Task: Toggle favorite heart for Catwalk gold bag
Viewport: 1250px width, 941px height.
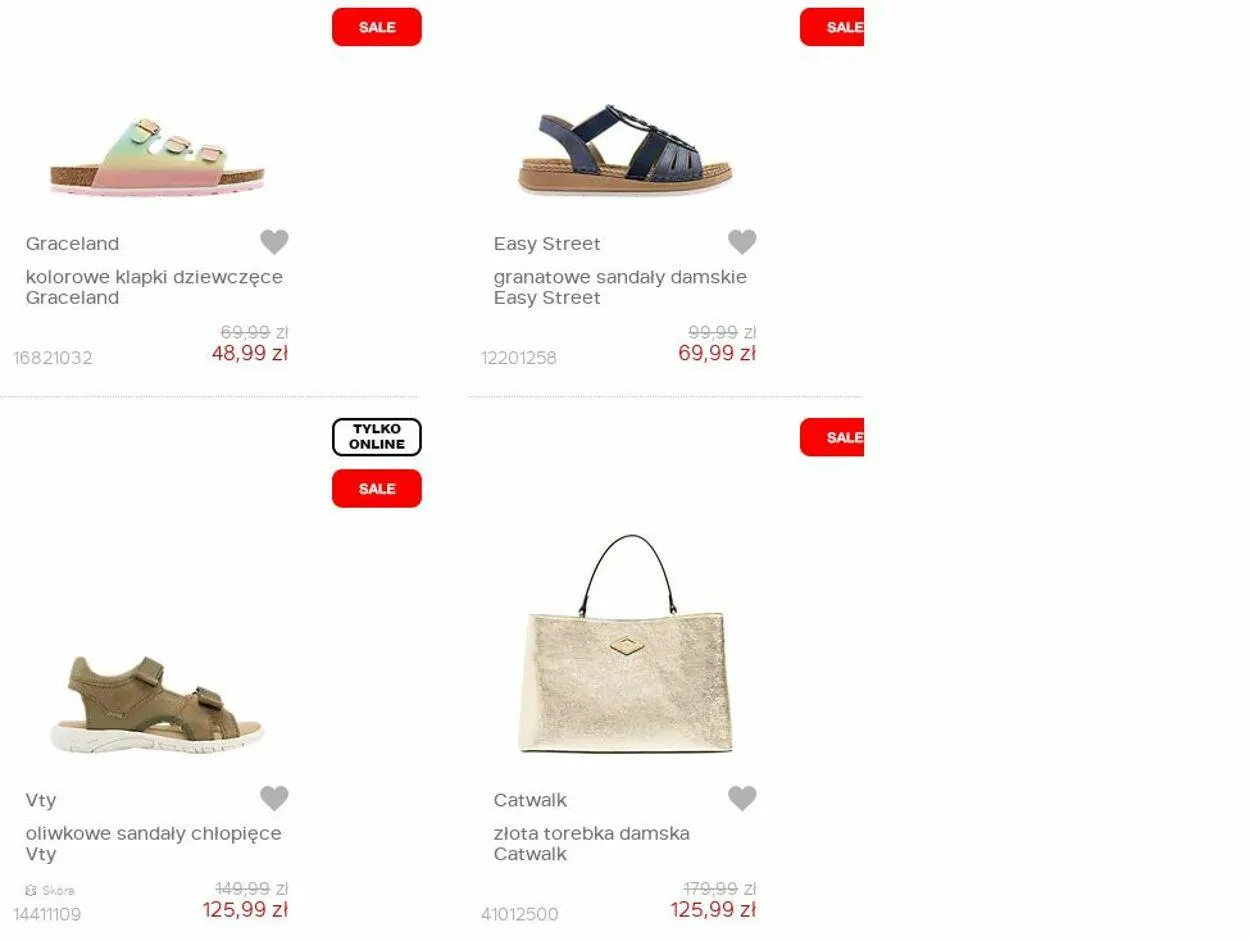Action: tap(742, 798)
